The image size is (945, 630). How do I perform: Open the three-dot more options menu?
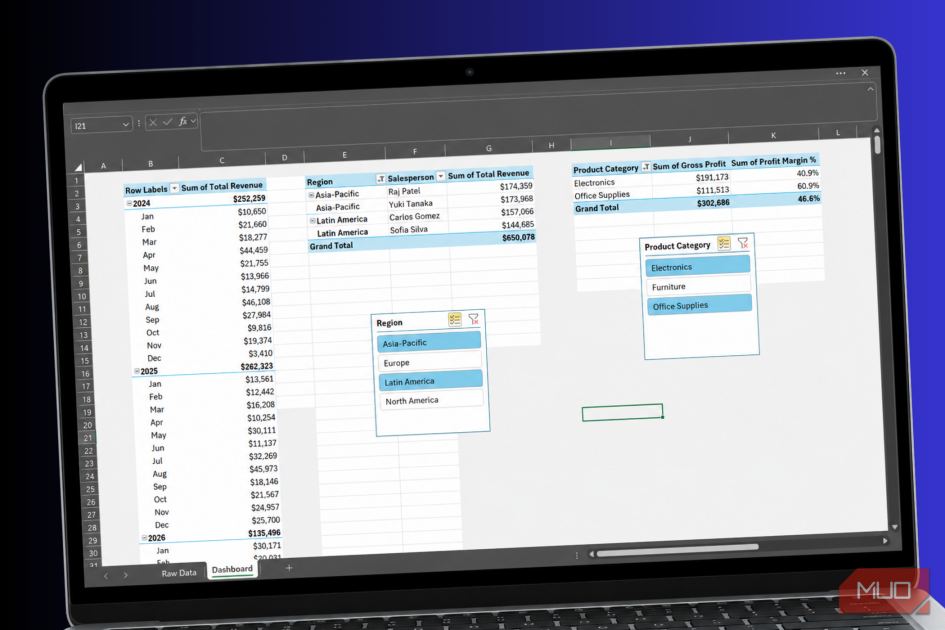pos(841,73)
